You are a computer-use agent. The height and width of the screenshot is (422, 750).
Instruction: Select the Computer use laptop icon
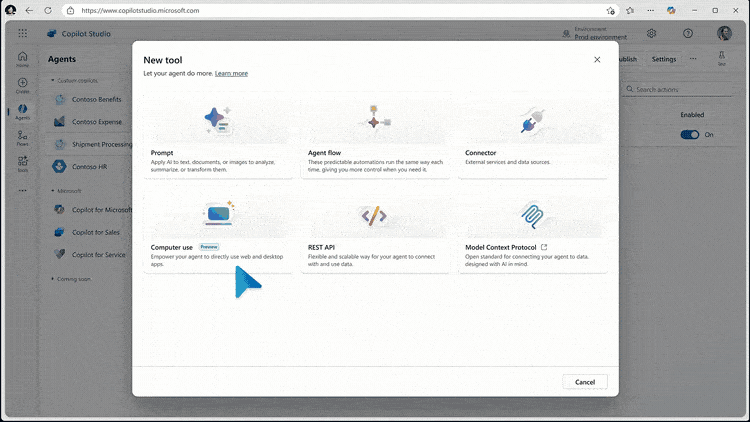coord(218,213)
